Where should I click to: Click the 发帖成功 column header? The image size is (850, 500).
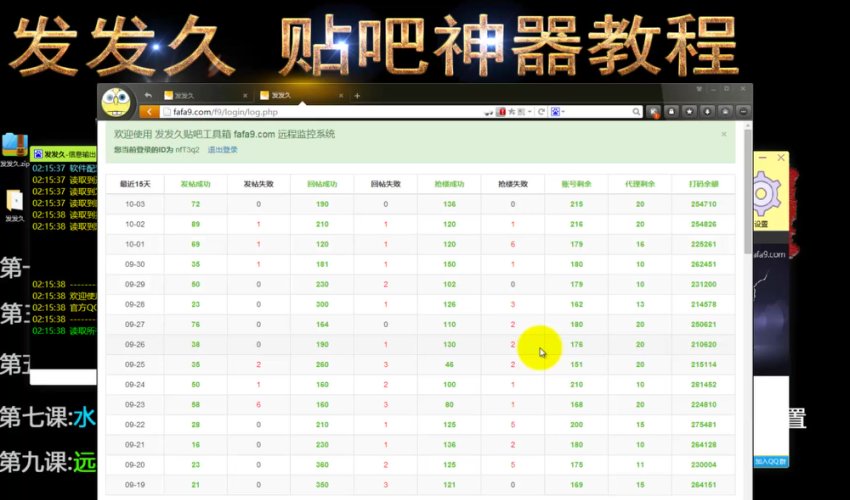[196, 184]
